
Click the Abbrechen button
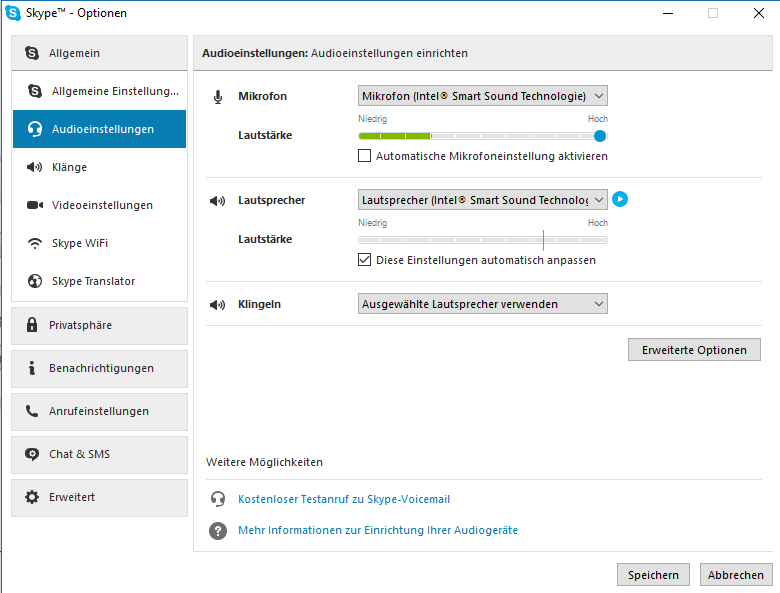[x=736, y=575]
